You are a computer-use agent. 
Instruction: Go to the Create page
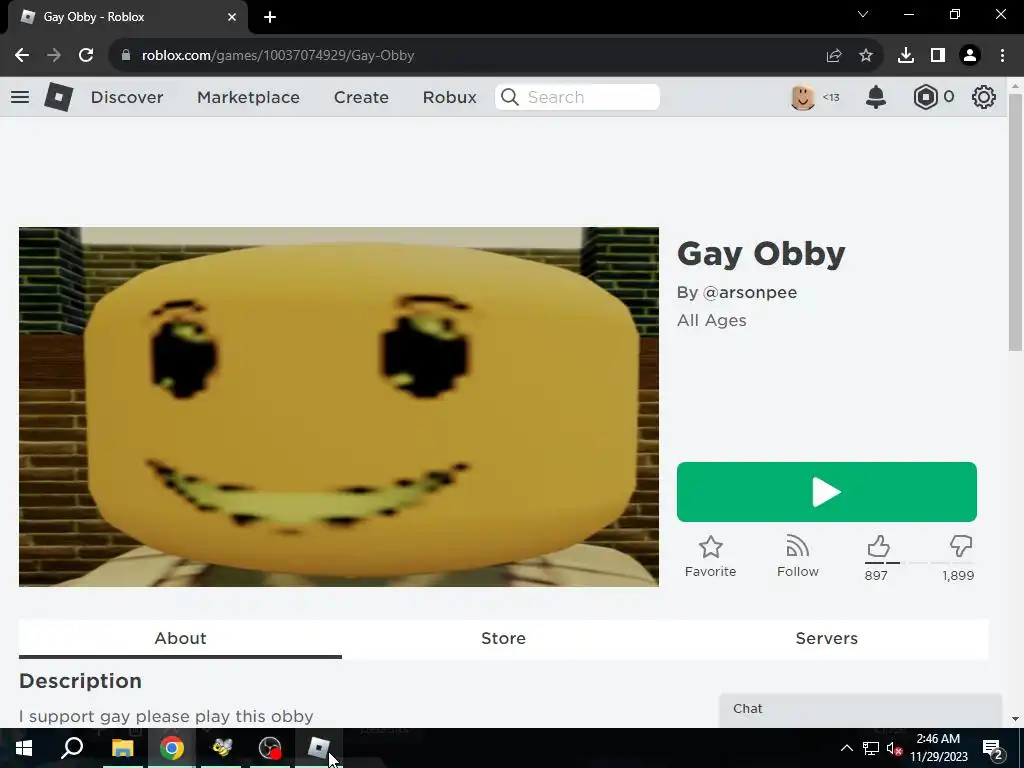pos(361,97)
